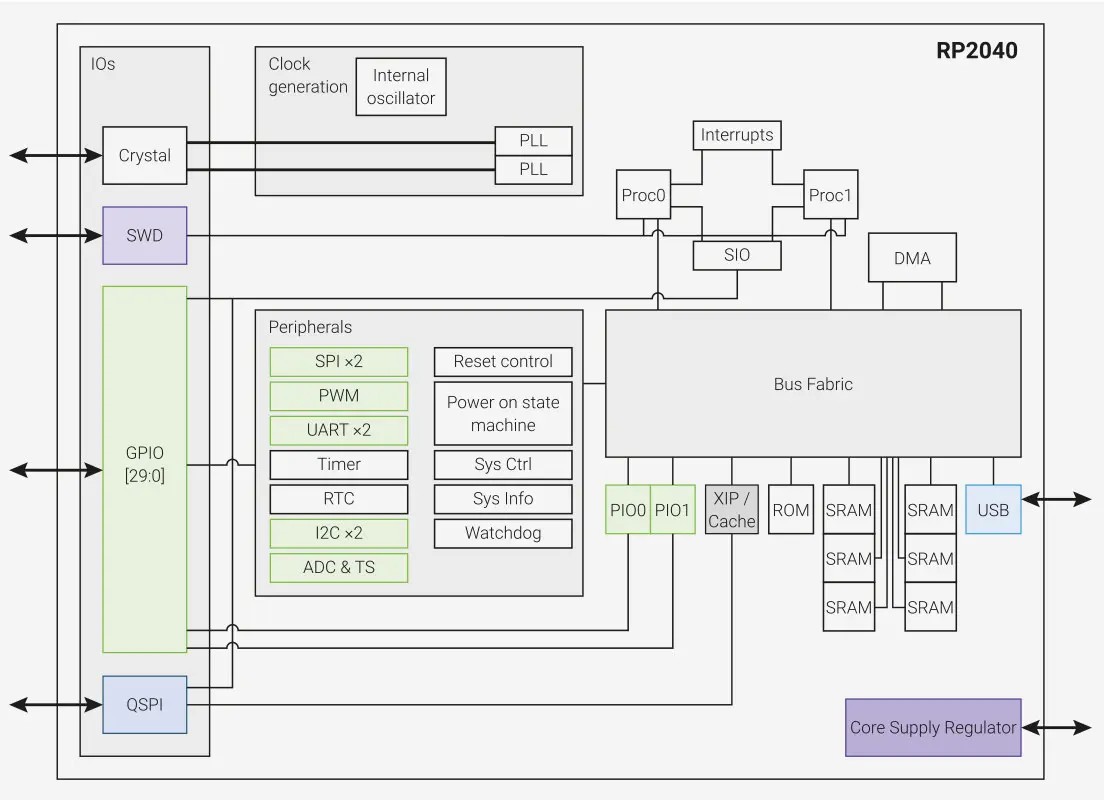Click the Bus Fabric block
This screenshot has height=800, width=1104.
[813, 384]
